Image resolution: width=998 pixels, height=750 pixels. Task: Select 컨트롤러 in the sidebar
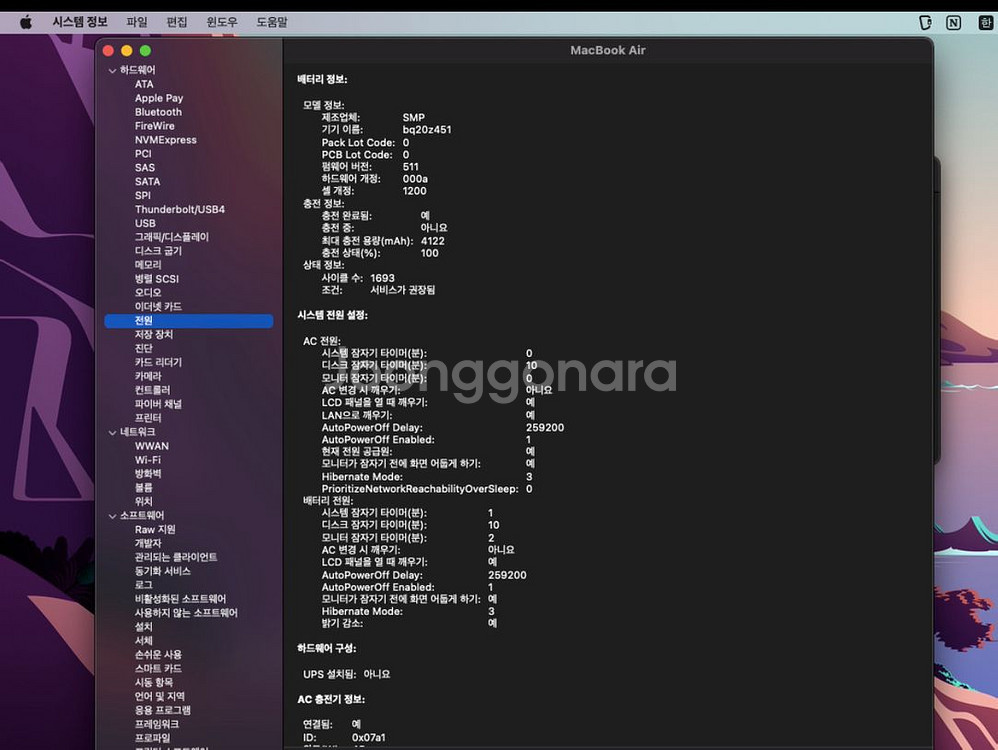coord(152,390)
